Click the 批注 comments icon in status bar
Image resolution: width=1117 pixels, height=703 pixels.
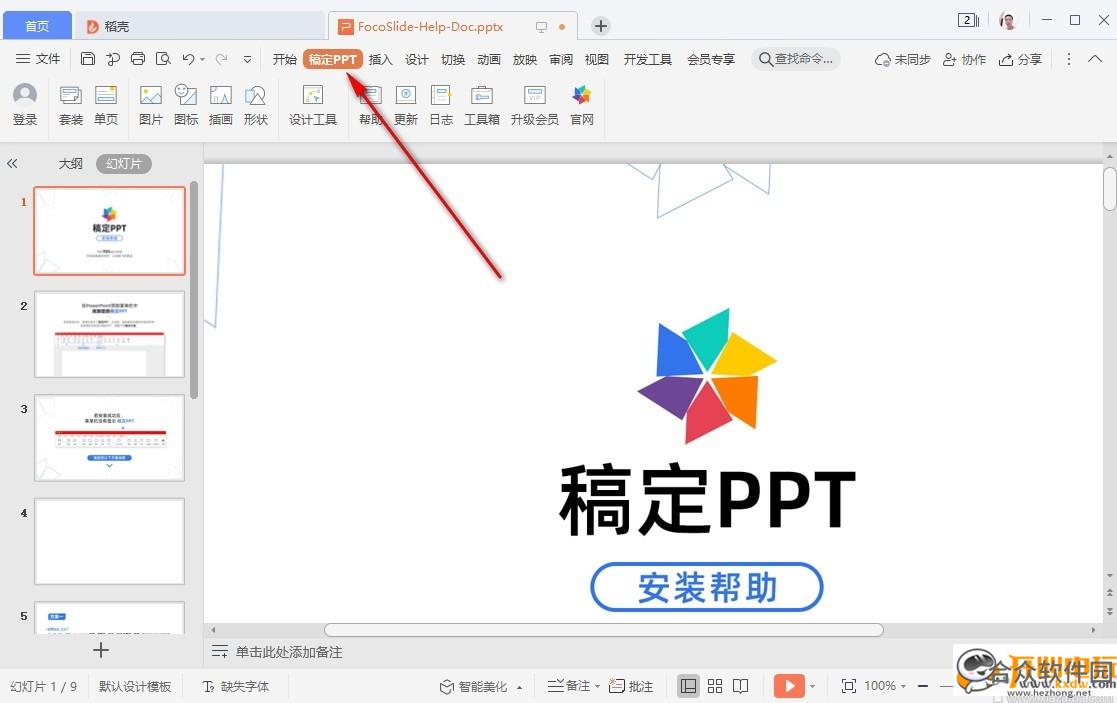[x=631, y=686]
